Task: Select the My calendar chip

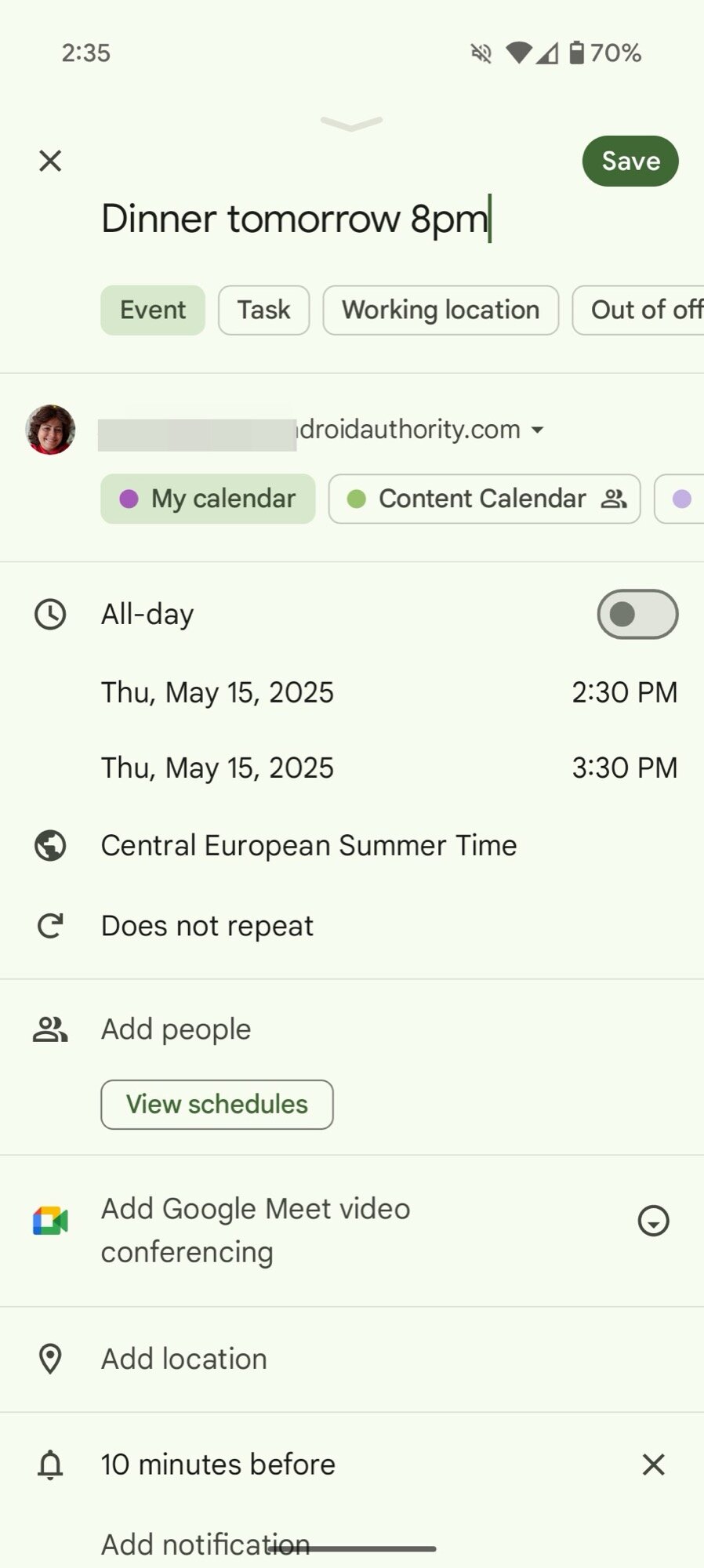Action: point(208,499)
